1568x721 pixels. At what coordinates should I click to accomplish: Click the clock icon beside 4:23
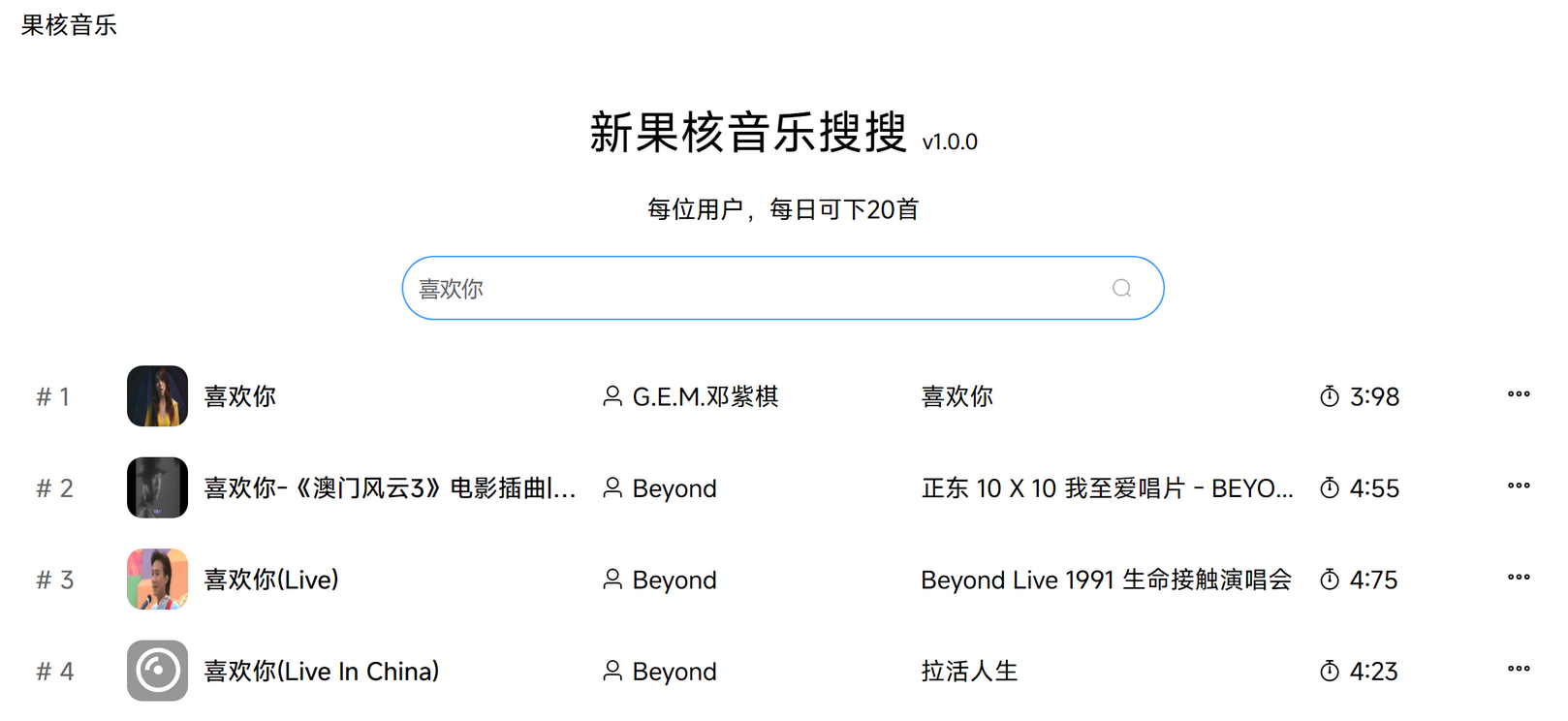coord(1330,672)
